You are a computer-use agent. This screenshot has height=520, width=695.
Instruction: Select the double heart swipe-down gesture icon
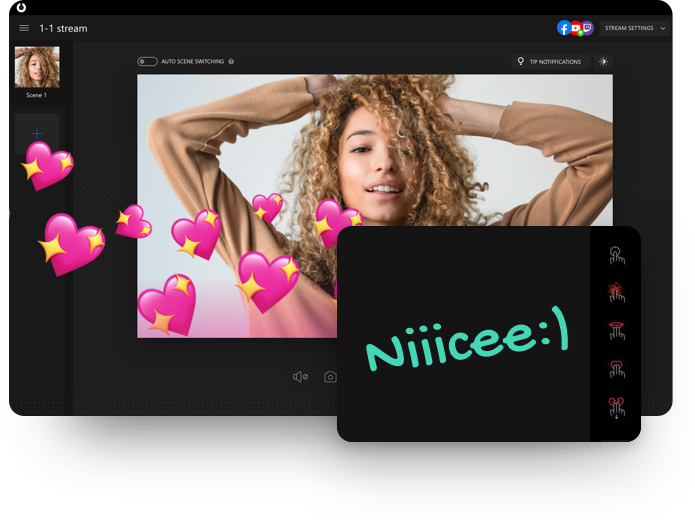[616, 407]
